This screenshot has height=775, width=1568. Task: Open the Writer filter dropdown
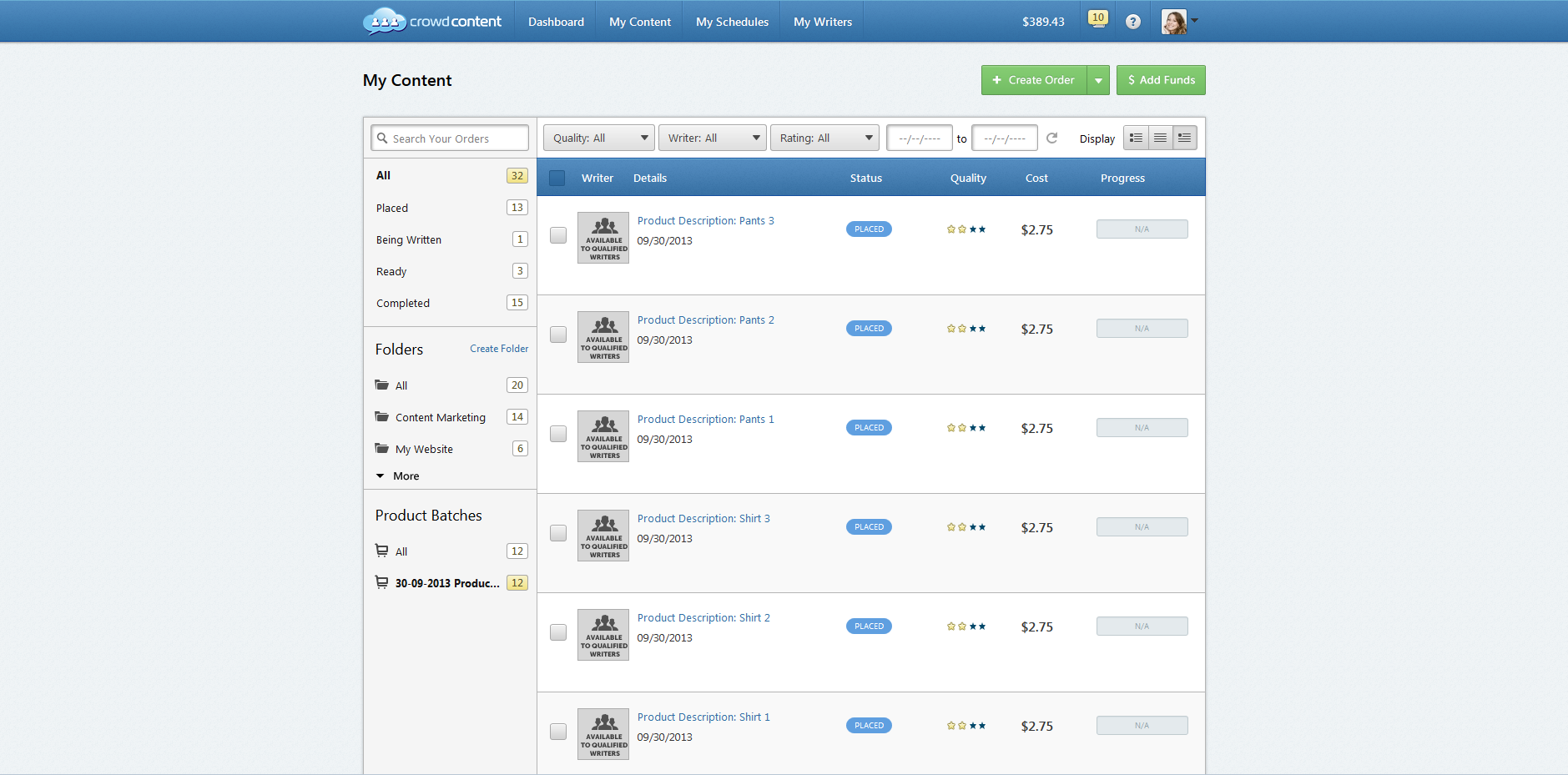712,138
